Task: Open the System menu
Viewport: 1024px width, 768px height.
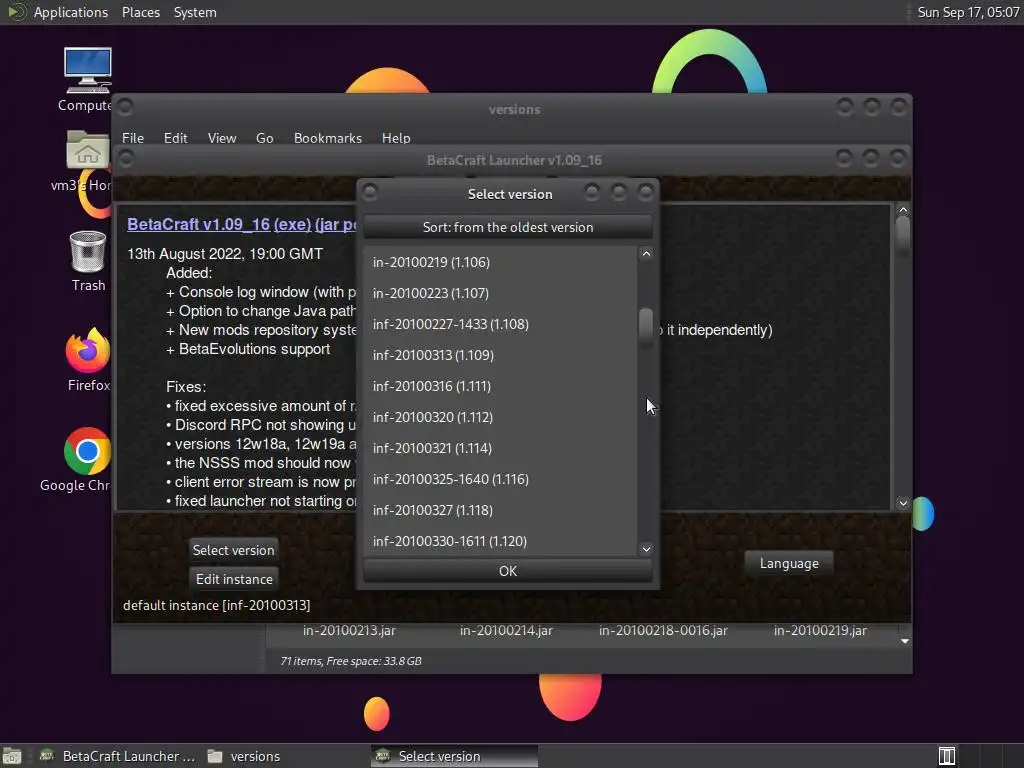Action: coord(195,12)
